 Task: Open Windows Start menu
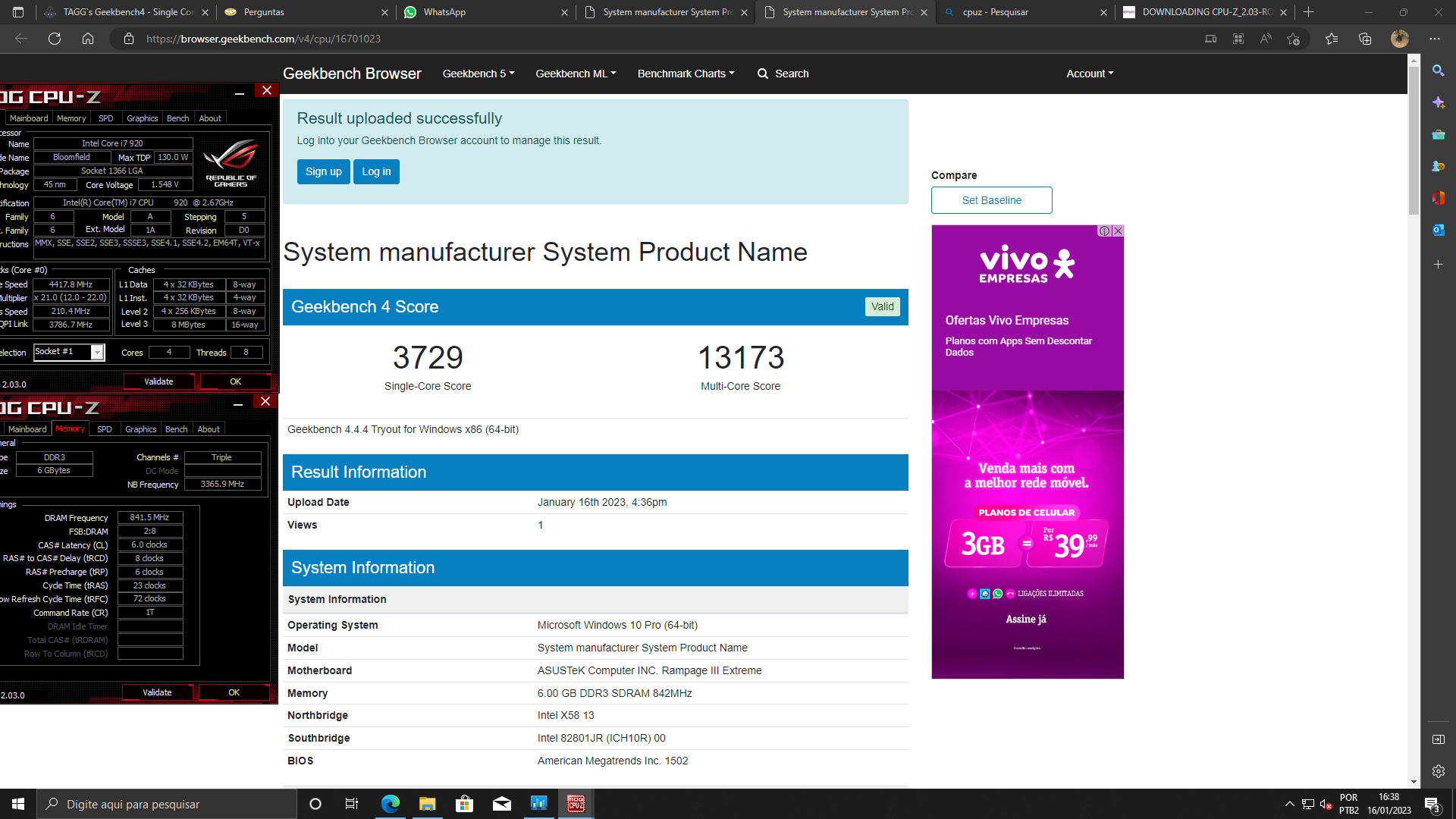(x=18, y=804)
